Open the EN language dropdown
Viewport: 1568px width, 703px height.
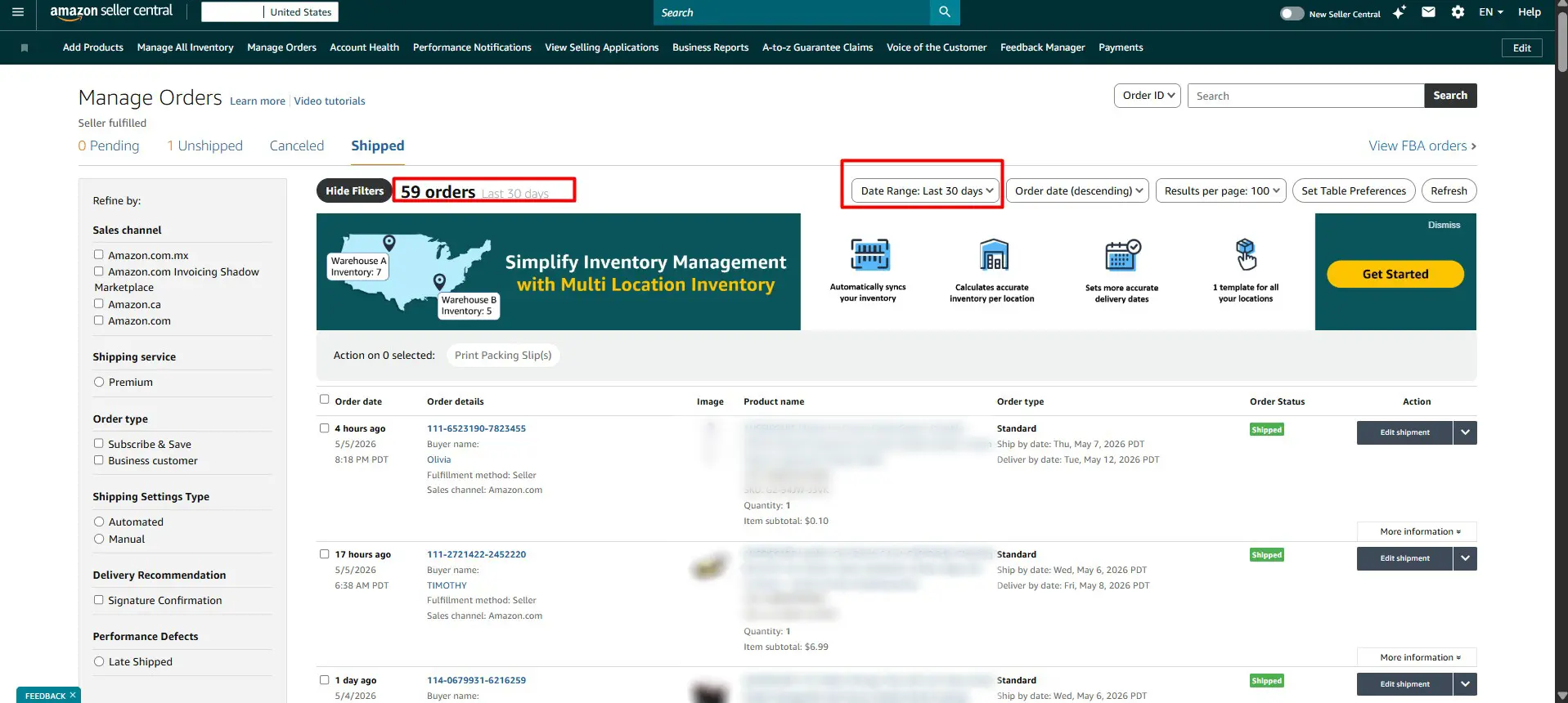click(1491, 12)
